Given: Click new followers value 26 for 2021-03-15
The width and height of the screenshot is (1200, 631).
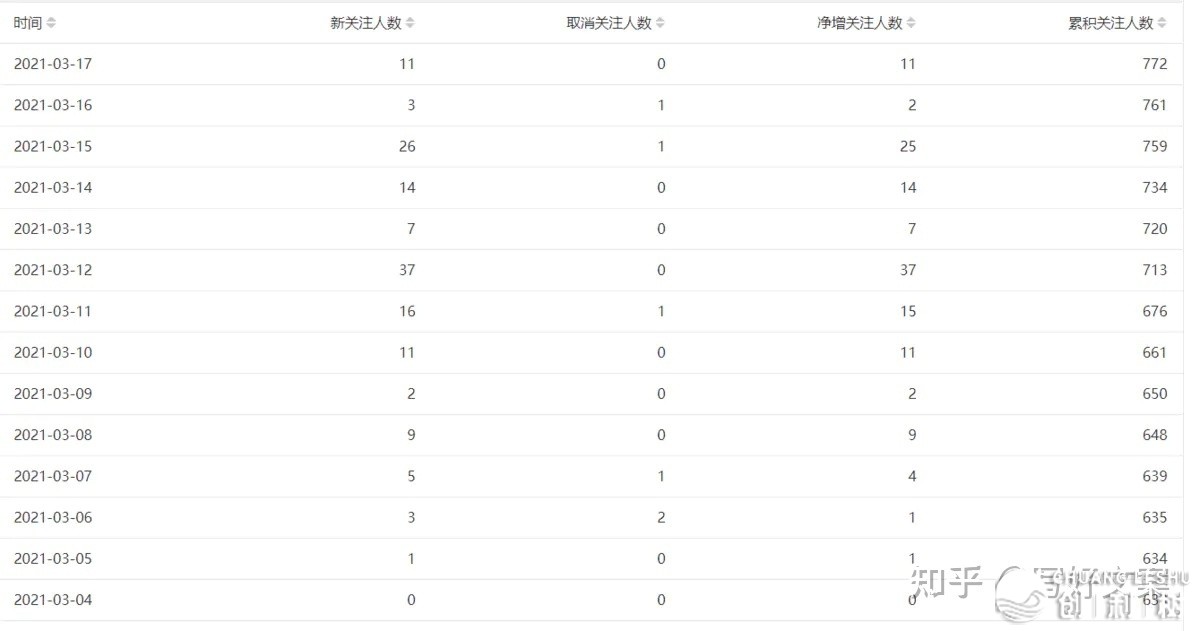Looking at the screenshot, I should coord(406,146).
